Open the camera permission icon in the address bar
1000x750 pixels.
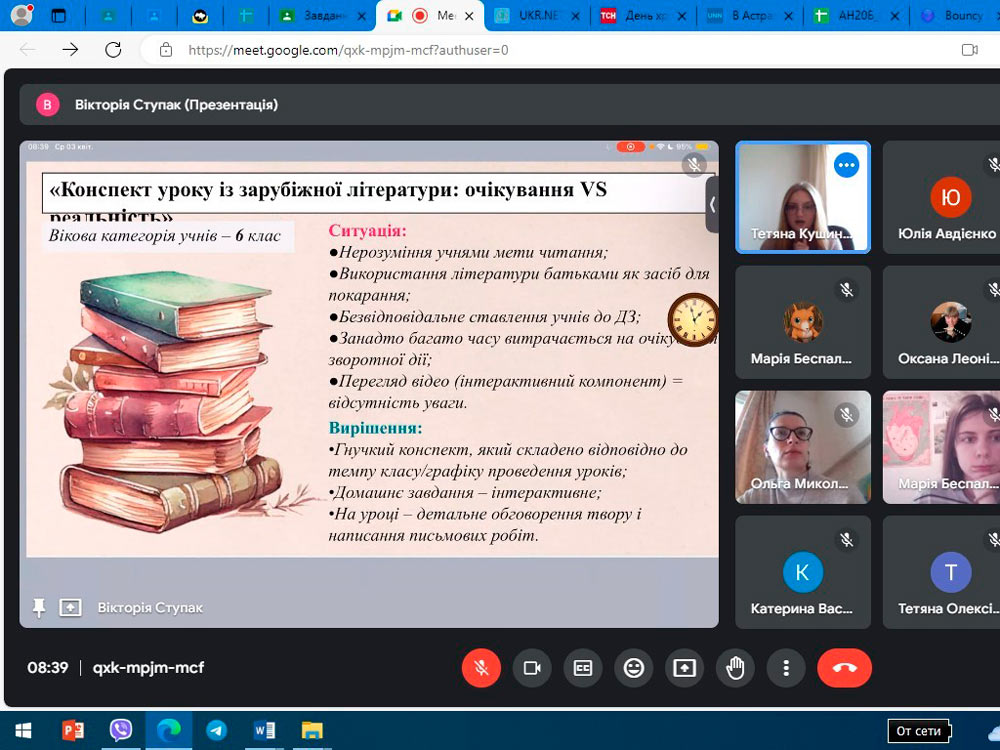968,50
